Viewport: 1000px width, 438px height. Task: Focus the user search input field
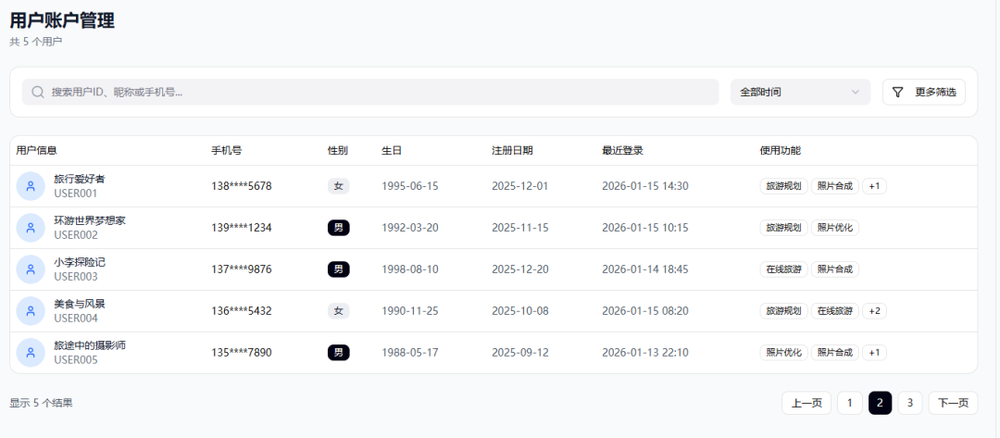pyautogui.click(x=380, y=92)
